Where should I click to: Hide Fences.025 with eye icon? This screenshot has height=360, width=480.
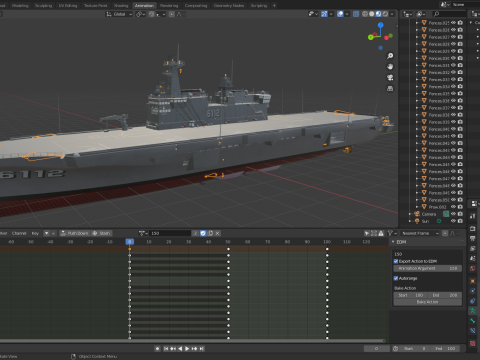pyautogui.click(x=453, y=23)
